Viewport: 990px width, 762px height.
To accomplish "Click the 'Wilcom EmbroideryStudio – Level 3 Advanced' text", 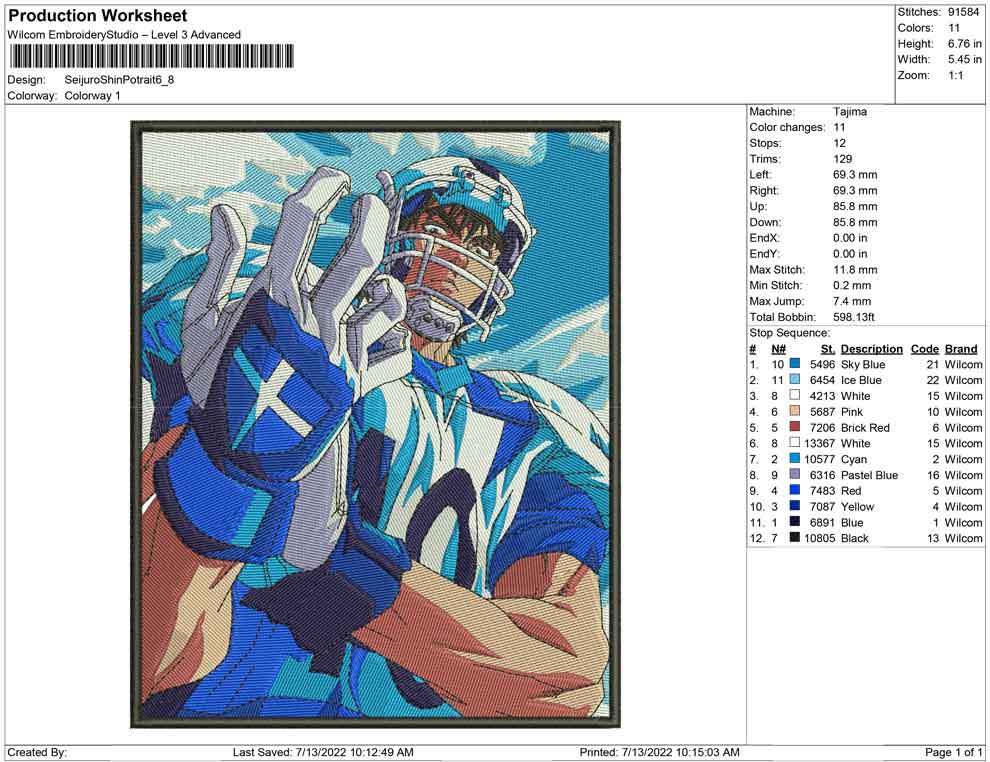I will pos(124,35).
